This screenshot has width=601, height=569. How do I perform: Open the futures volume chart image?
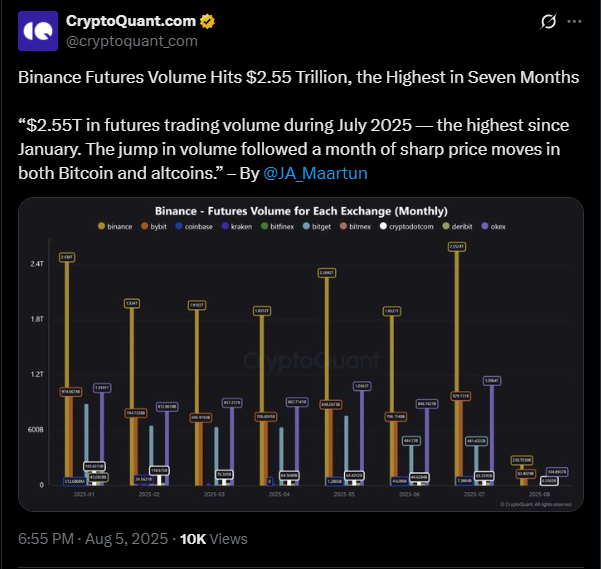click(x=301, y=354)
